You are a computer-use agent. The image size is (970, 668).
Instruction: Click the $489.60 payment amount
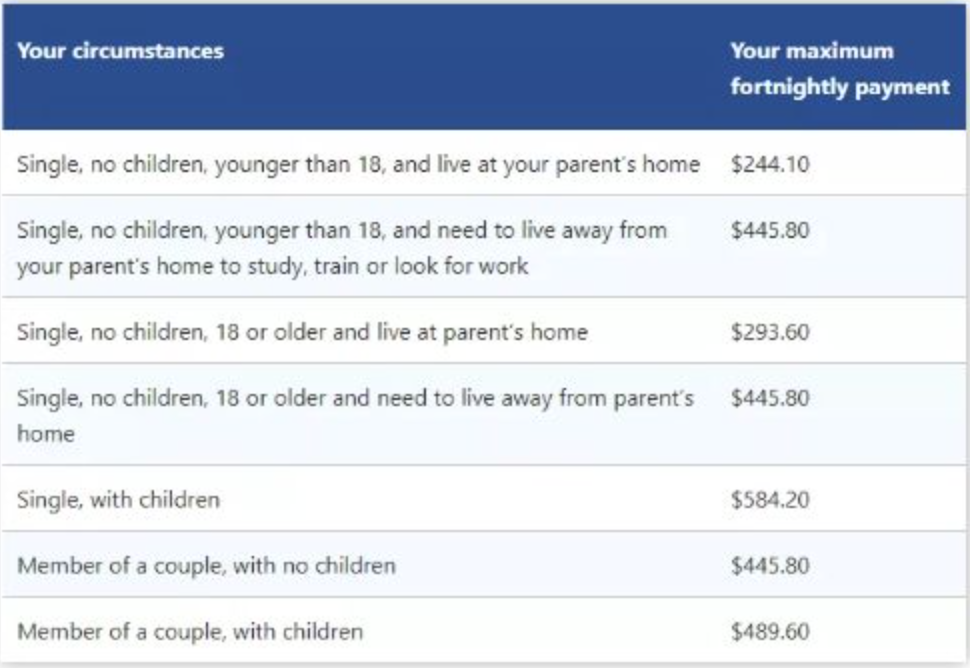click(x=769, y=632)
